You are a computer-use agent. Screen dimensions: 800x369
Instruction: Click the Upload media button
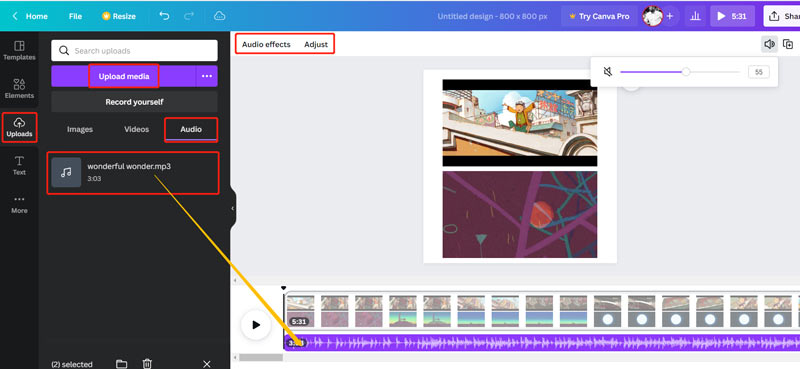pyautogui.click(x=123, y=76)
